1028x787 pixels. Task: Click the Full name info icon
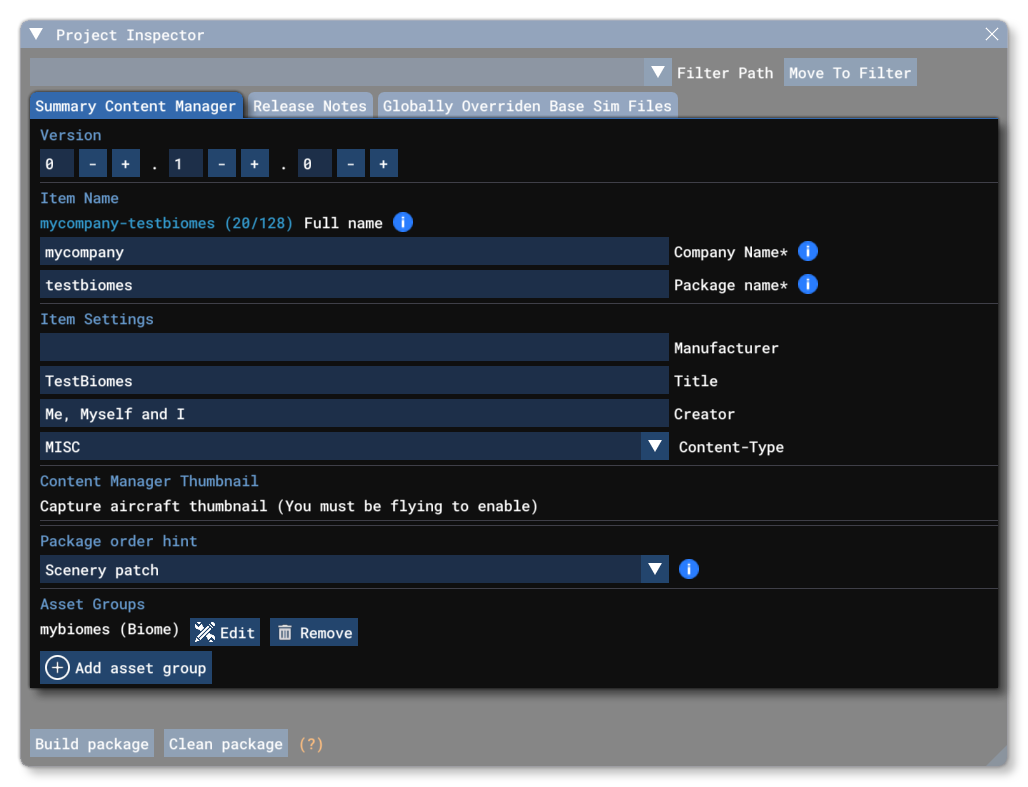pyautogui.click(x=403, y=222)
